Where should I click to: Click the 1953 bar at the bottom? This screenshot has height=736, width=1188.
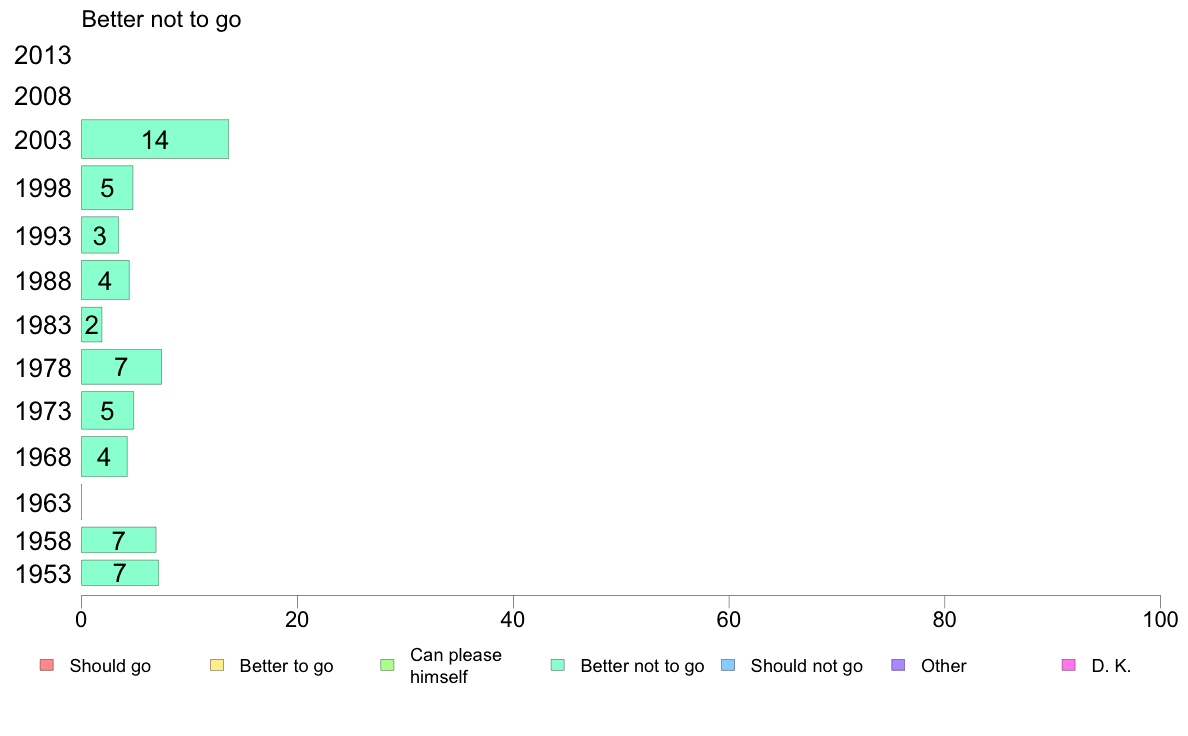[120, 573]
